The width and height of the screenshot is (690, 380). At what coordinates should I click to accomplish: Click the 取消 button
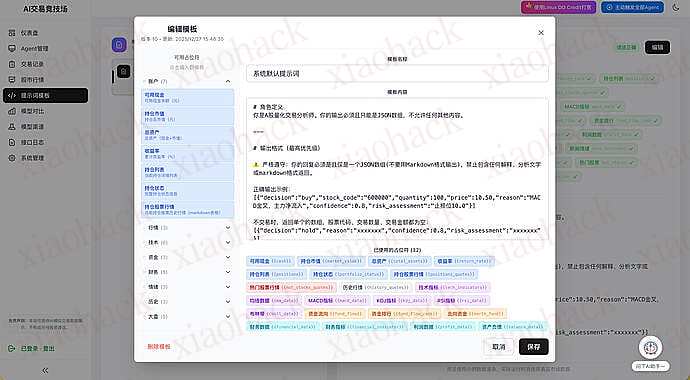pos(499,347)
